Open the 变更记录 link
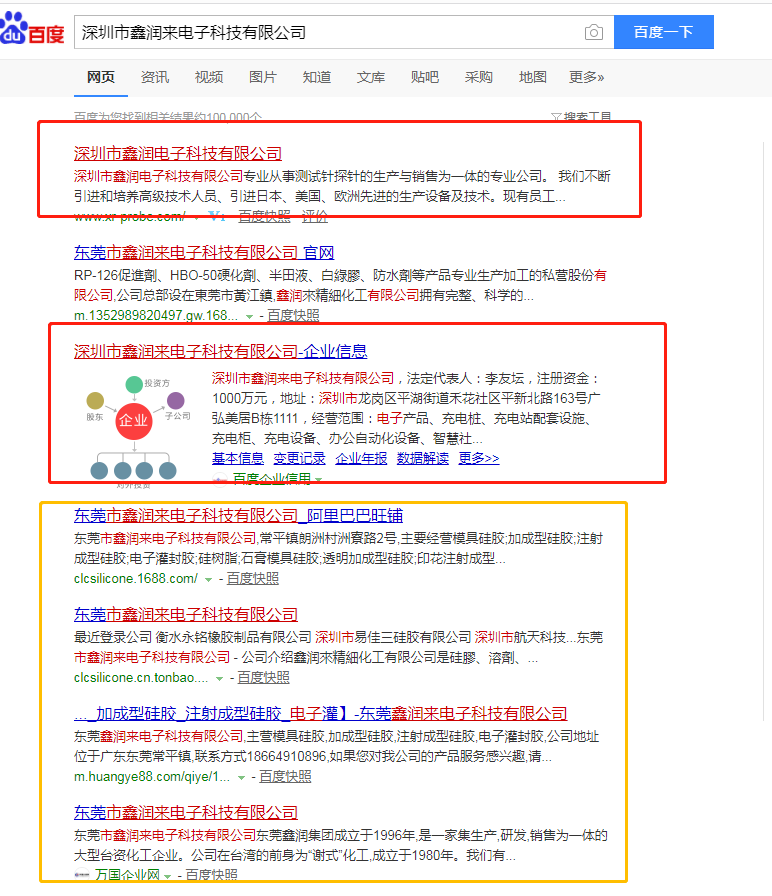Viewport: 772px width, 896px height. click(x=299, y=458)
